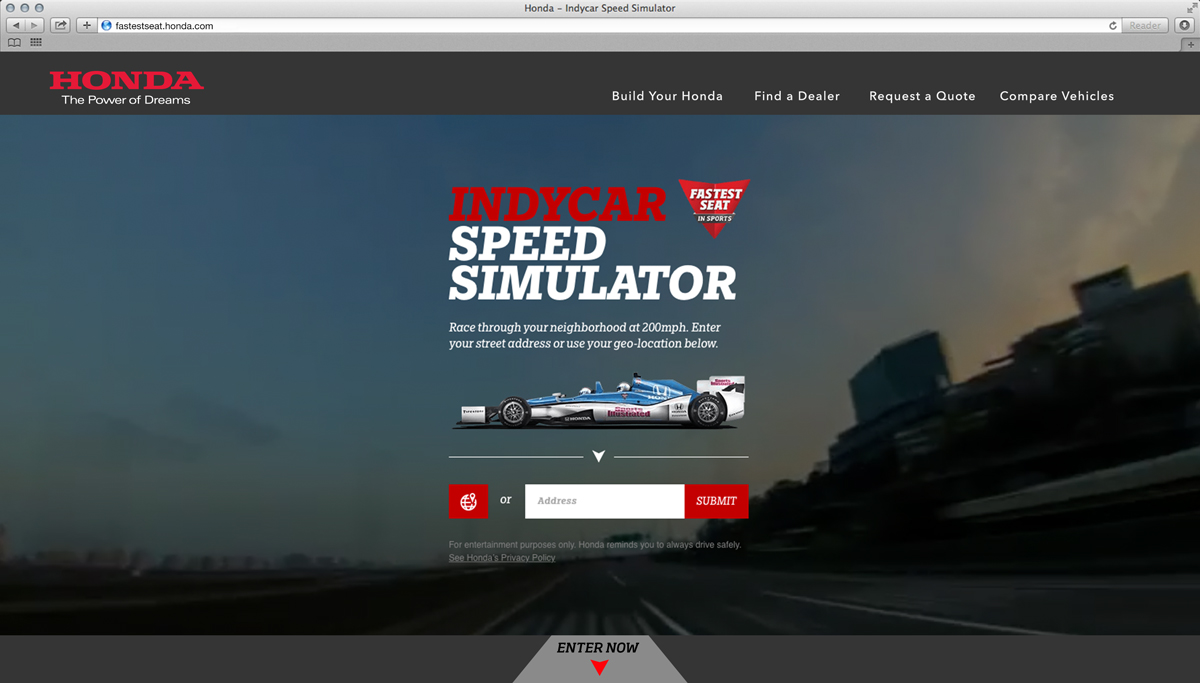1200x683 pixels.
Task: Click the Indycar Speed Simulator title
Action: click(592, 244)
